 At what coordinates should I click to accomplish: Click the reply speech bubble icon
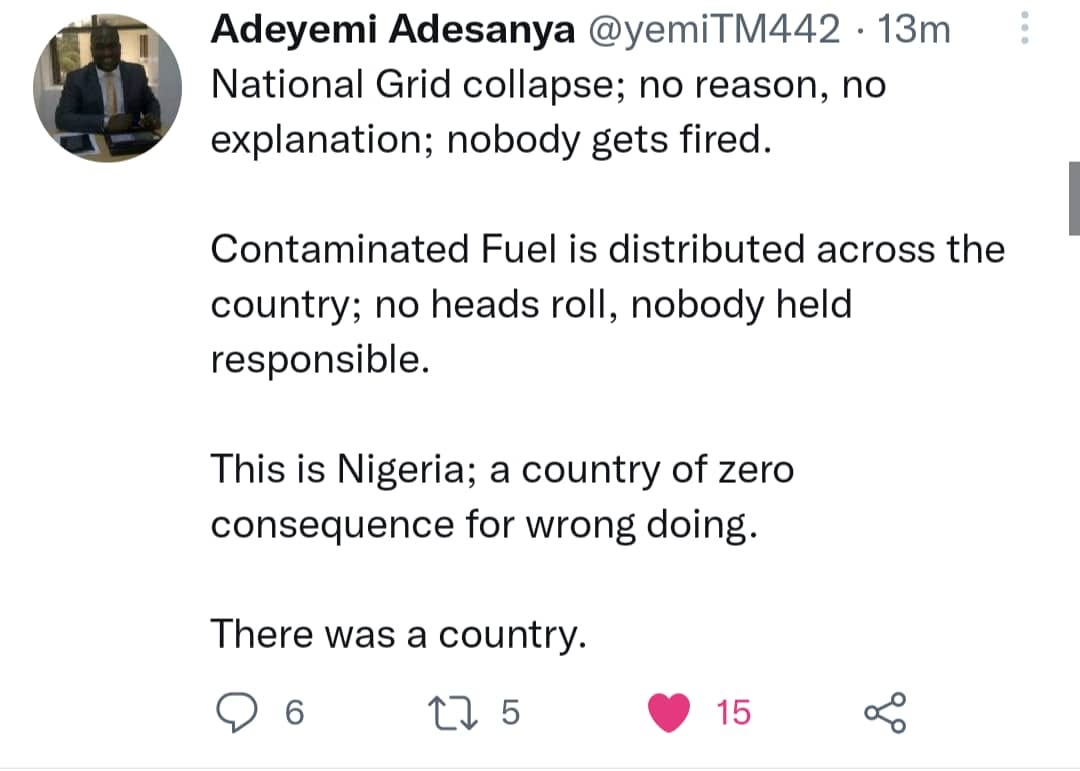tap(236, 712)
